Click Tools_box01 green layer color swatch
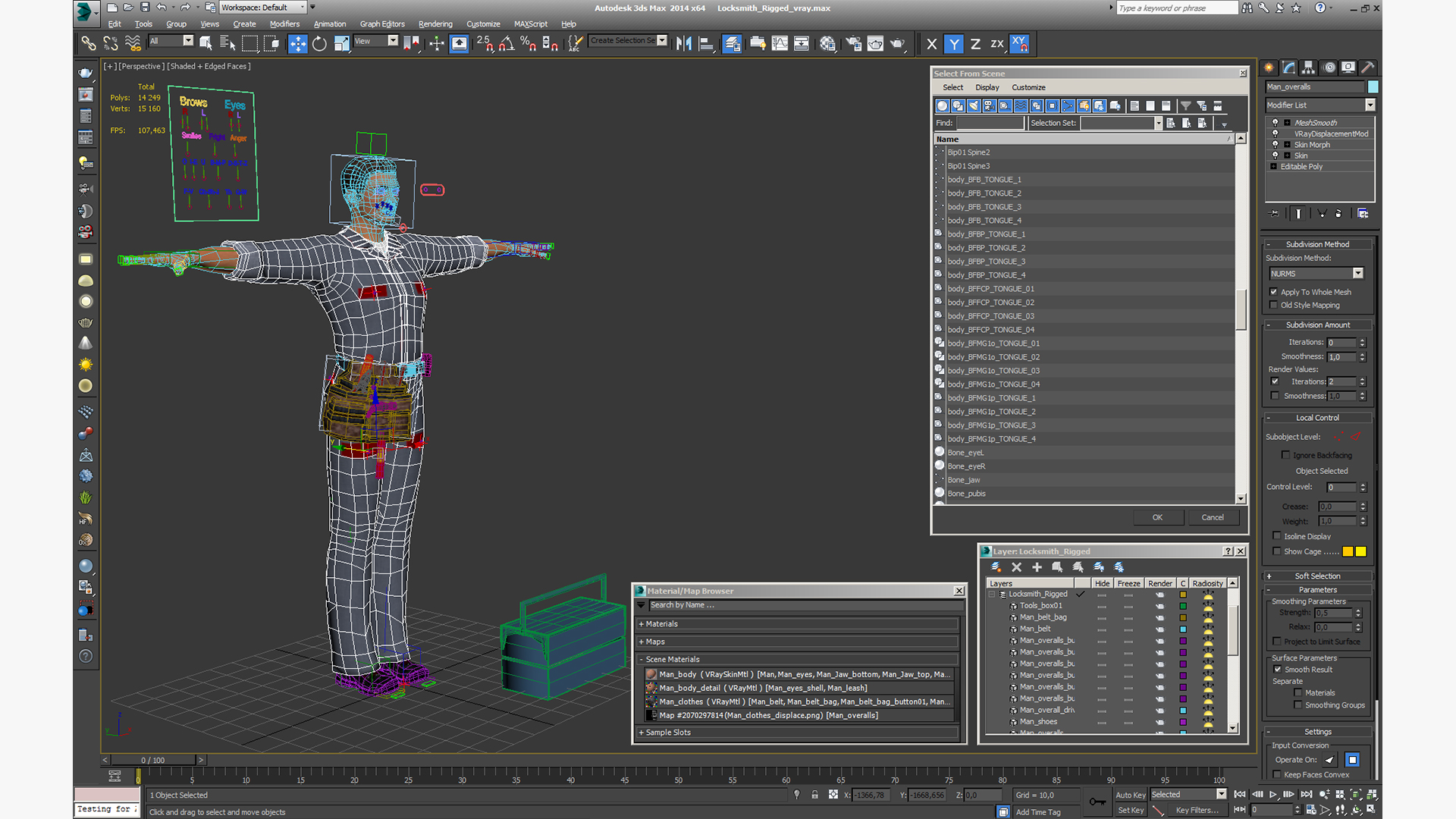1456x819 pixels. 1182,606
